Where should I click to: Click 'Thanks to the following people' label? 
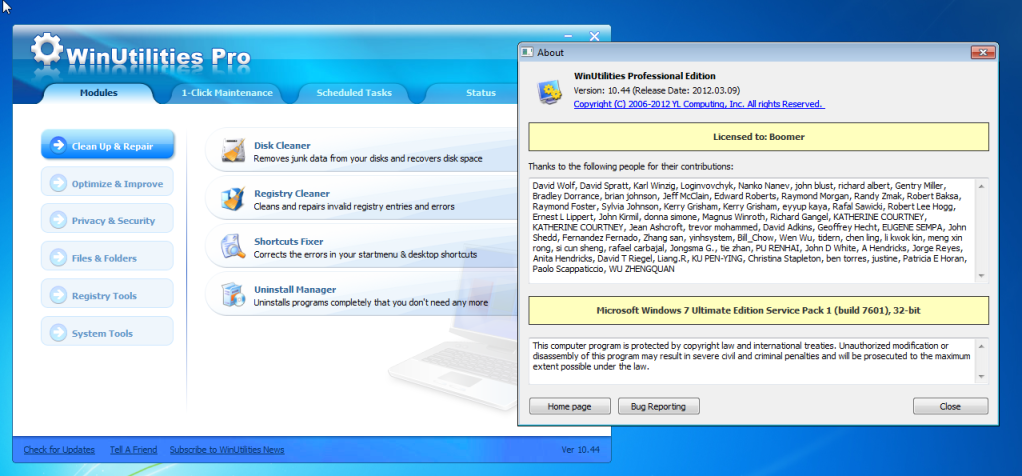pyautogui.click(x=630, y=166)
